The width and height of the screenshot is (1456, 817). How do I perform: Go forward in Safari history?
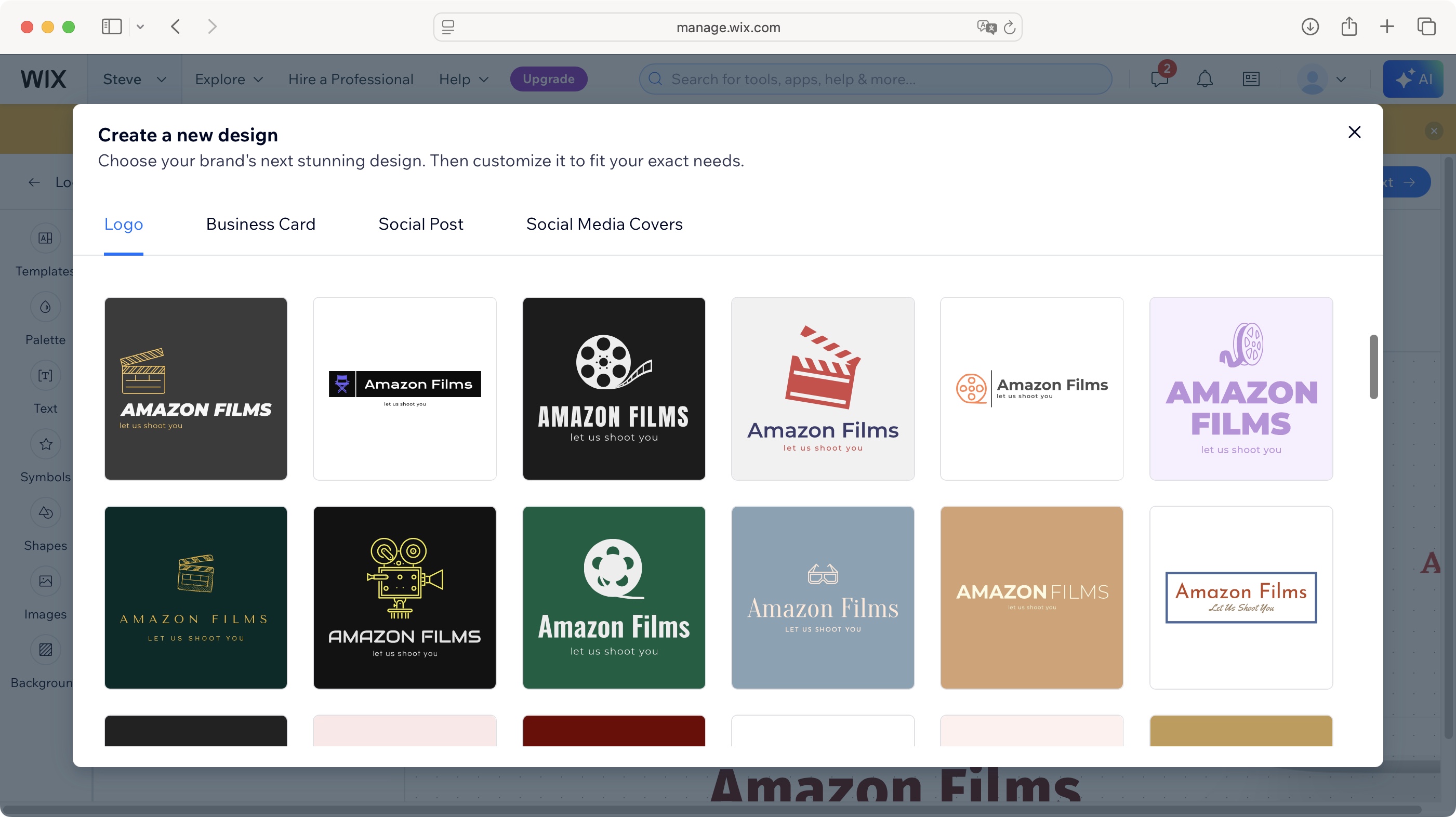(212, 27)
